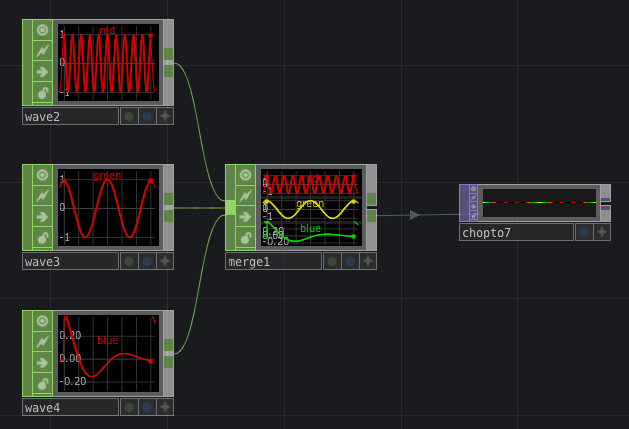
Task: Toggle viewer active flag on wave3
Action: (x=43, y=175)
